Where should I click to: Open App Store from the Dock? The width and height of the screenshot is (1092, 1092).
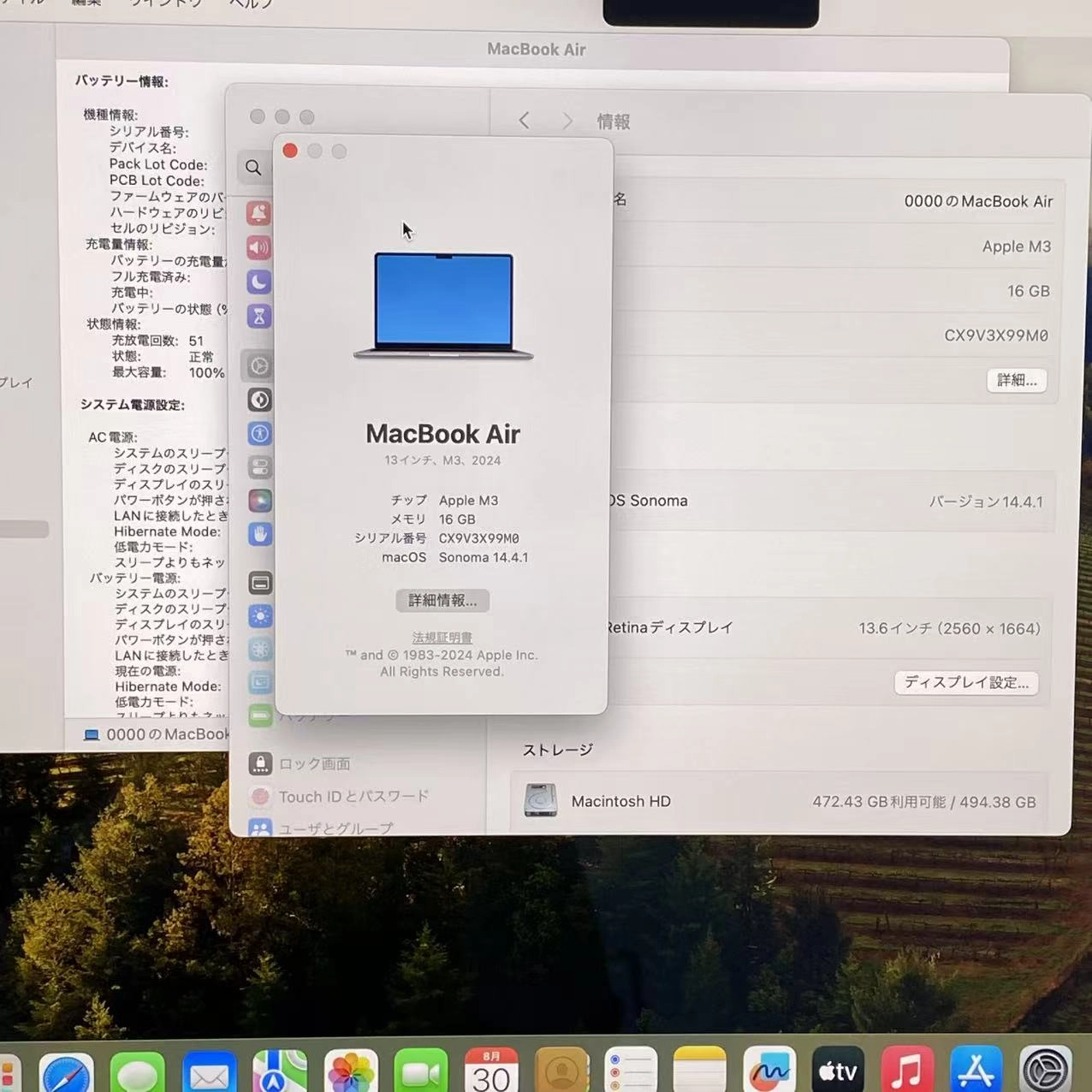coord(976,1070)
